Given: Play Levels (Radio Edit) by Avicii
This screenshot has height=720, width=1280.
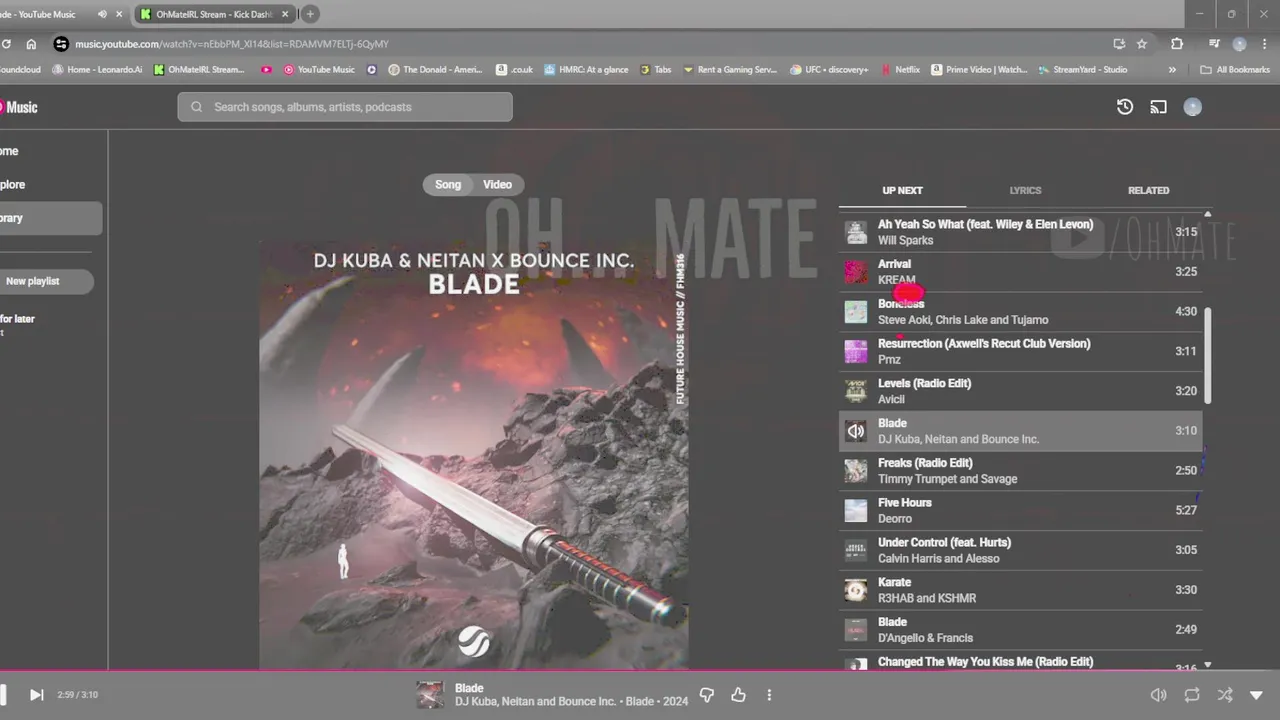Looking at the screenshot, I should (1020, 391).
